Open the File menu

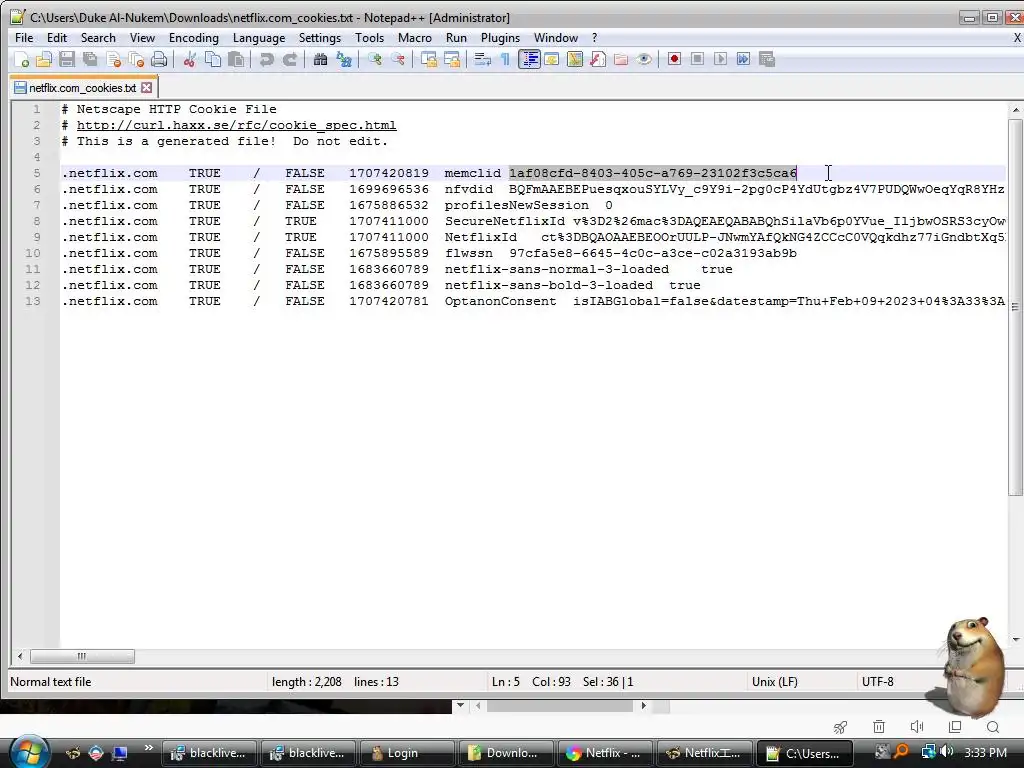24,38
